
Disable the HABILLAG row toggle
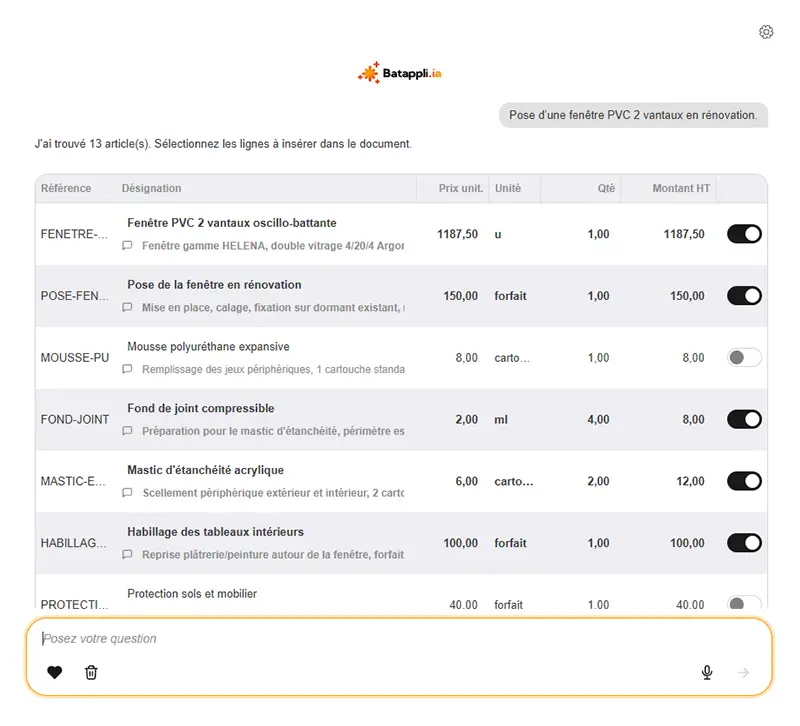tap(744, 543)
